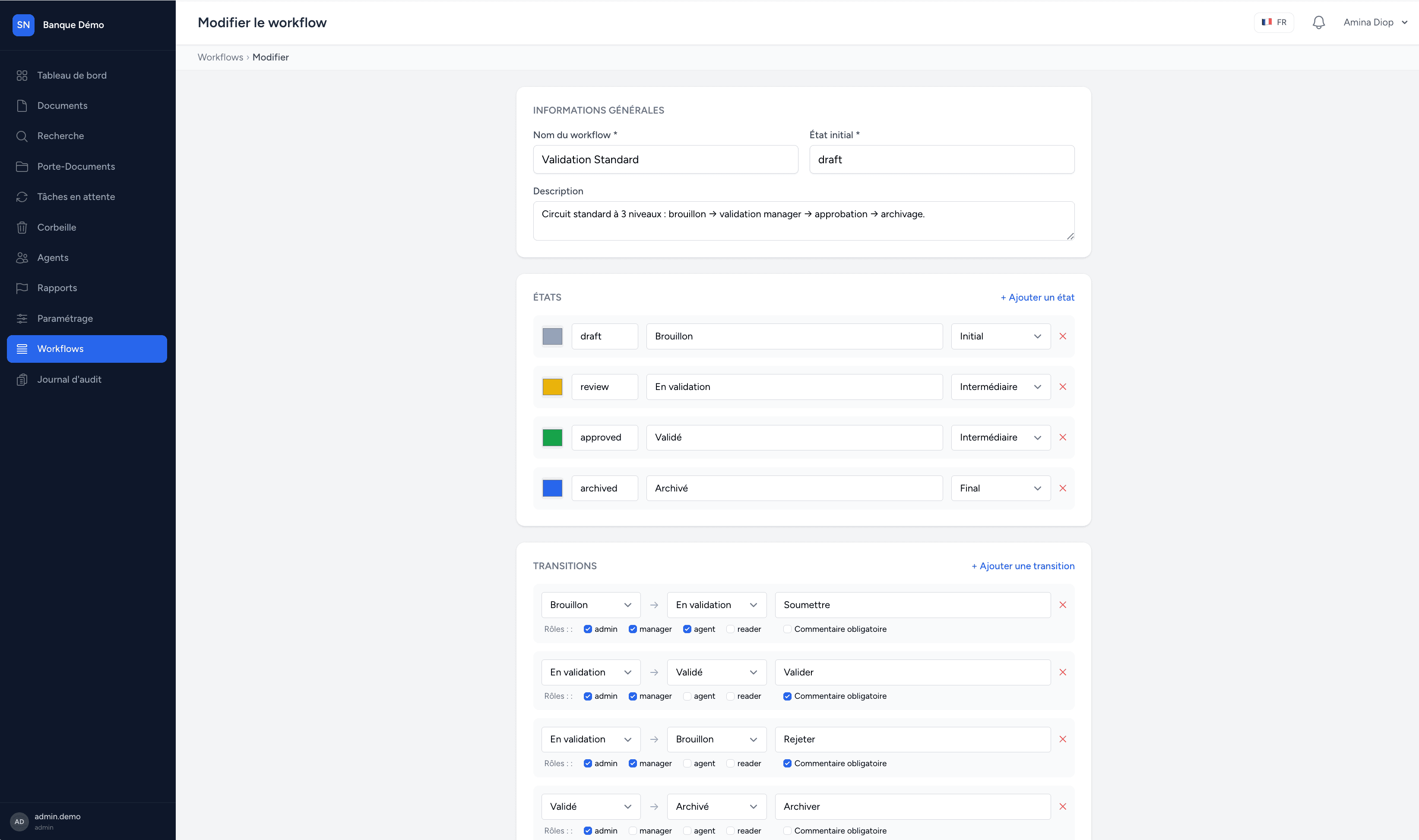Click into the Description textarea
1419x840 pixels.
coord(803,221)
